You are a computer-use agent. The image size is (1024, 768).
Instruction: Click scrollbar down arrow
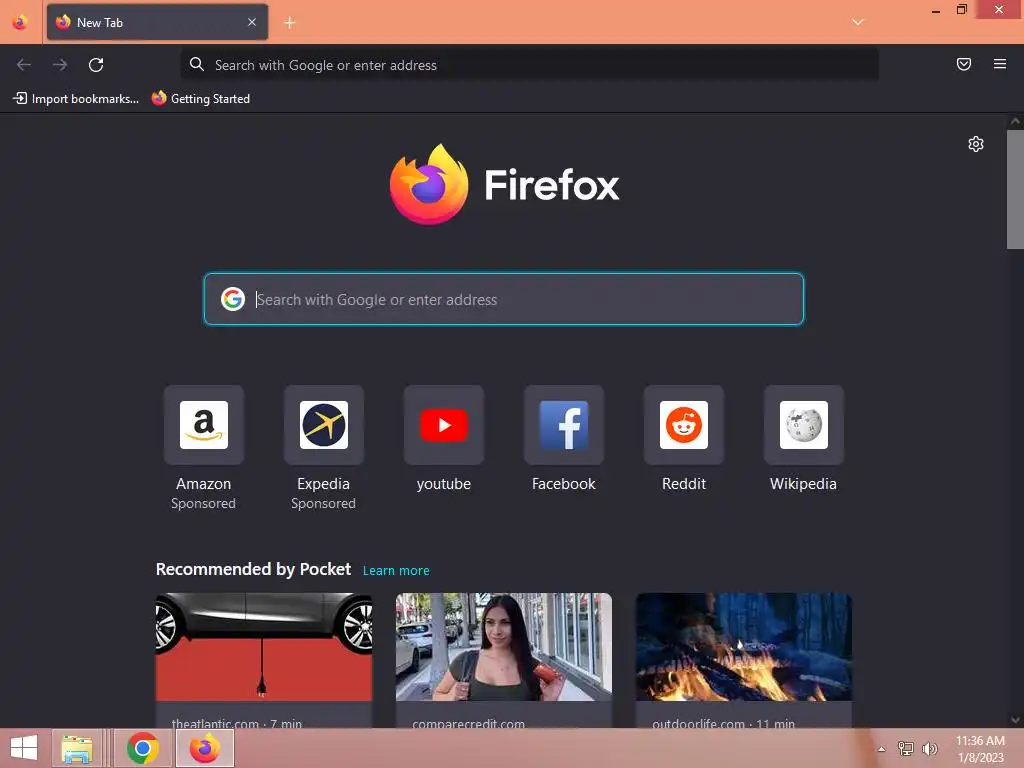(x=1015, y=720)
